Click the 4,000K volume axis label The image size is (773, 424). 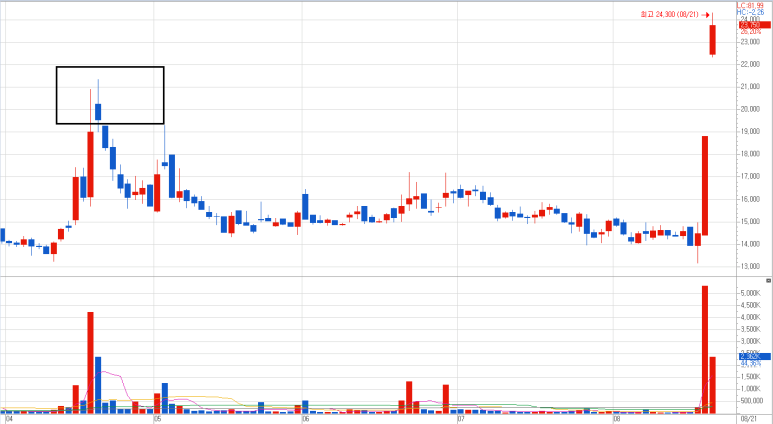750,318
